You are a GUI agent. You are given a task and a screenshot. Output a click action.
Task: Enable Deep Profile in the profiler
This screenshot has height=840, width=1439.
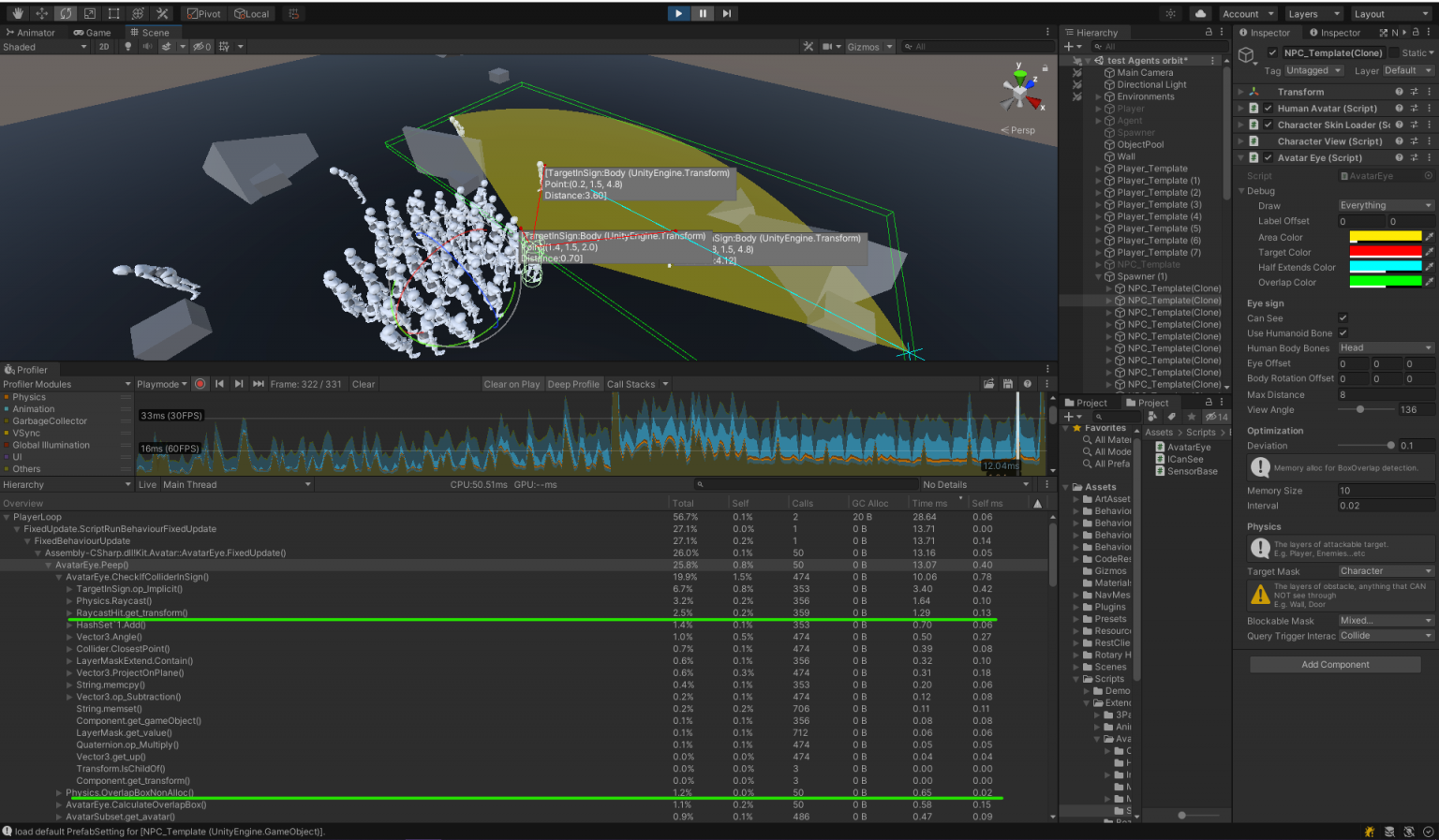[x=572, y=384]
